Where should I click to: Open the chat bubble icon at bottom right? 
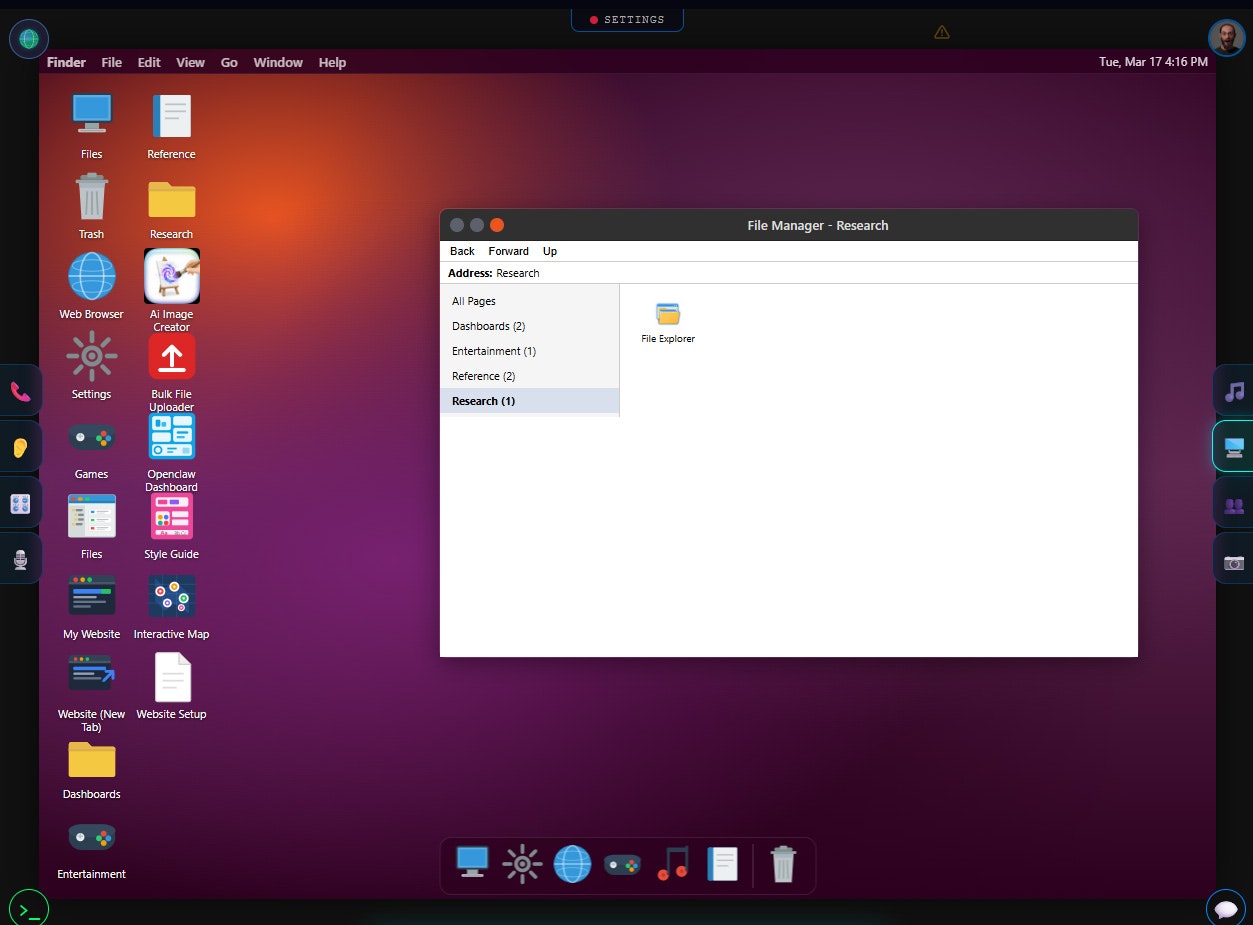[x=1225, y=909]
